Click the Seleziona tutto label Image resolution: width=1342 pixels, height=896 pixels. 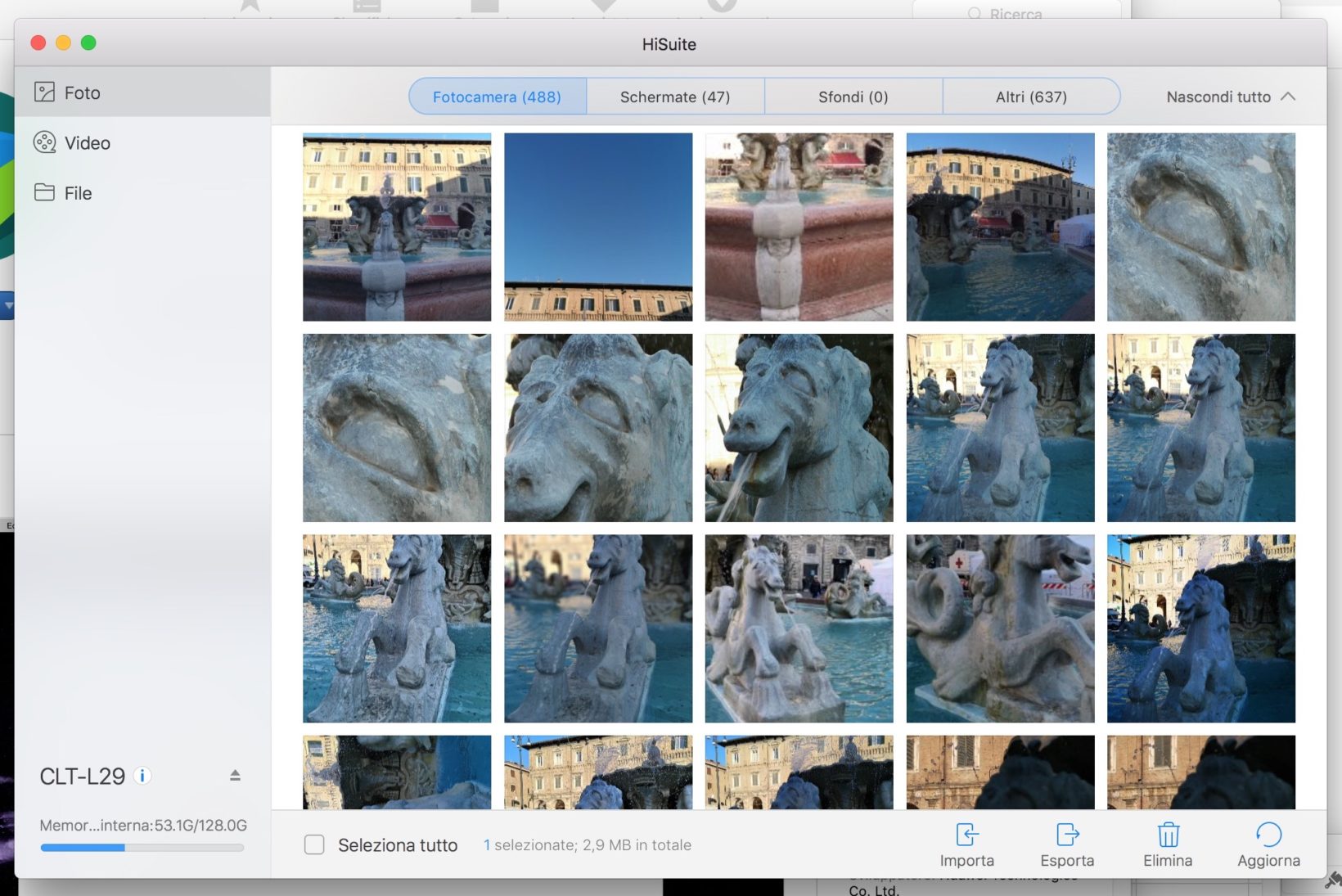pyautogui.click(x=398, y=845)
